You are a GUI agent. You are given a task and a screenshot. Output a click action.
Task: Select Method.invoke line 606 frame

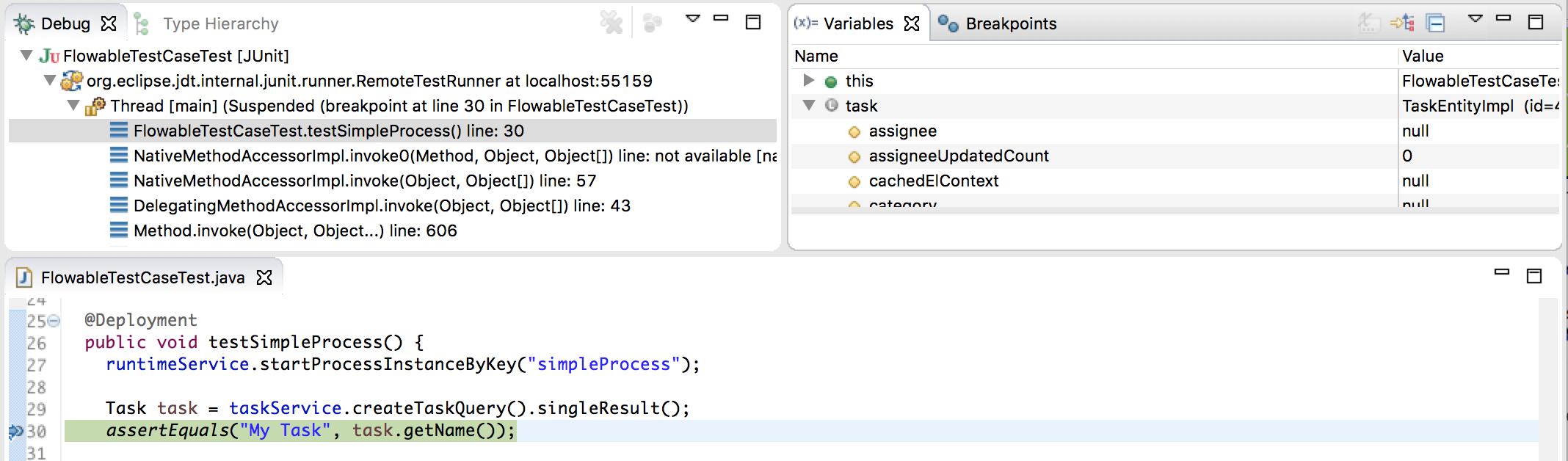click(295, 230)
